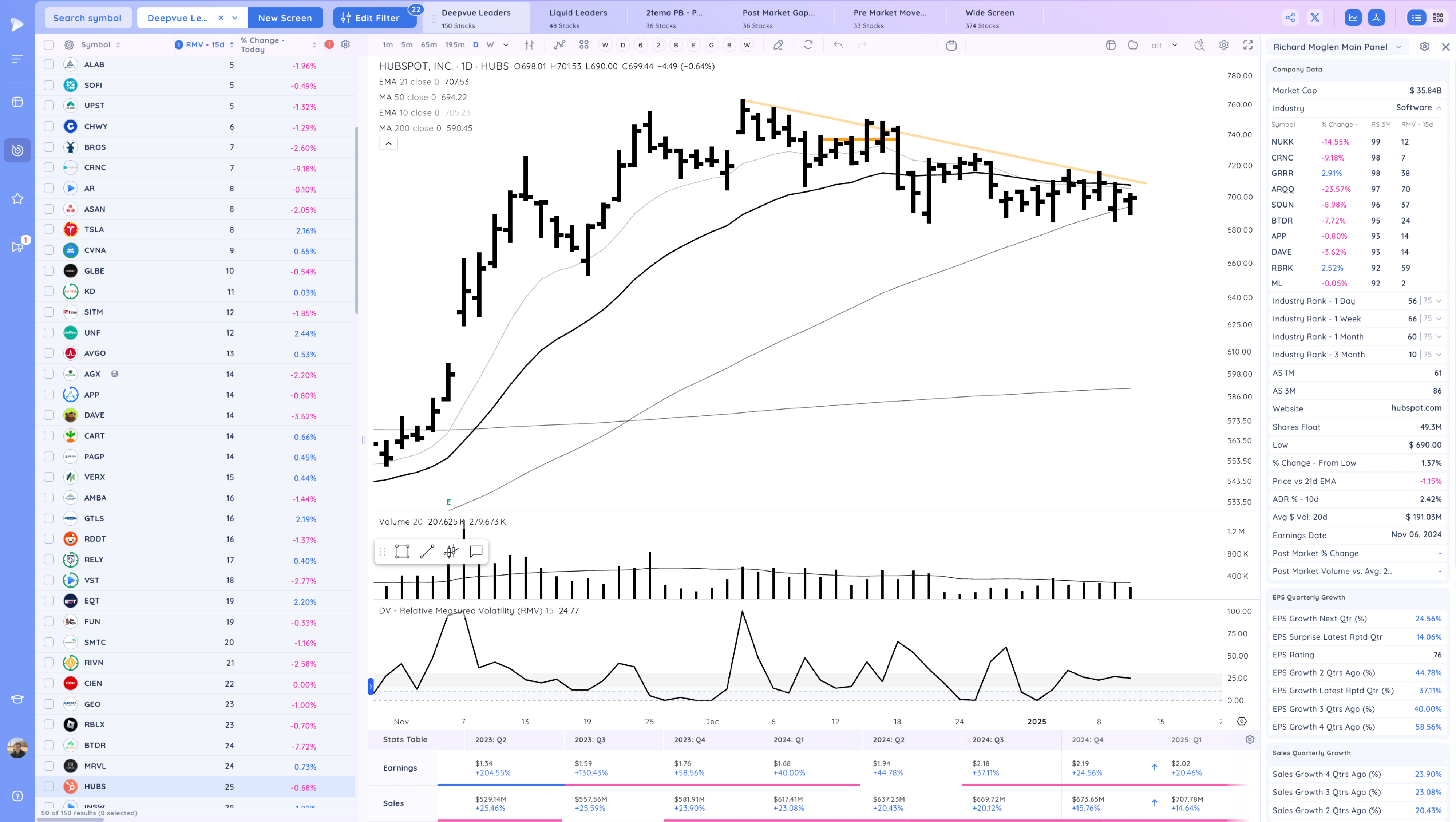Click the chart refresh icon
The height and width of the screenshot is (822, 1456).
tap(808, 45)
